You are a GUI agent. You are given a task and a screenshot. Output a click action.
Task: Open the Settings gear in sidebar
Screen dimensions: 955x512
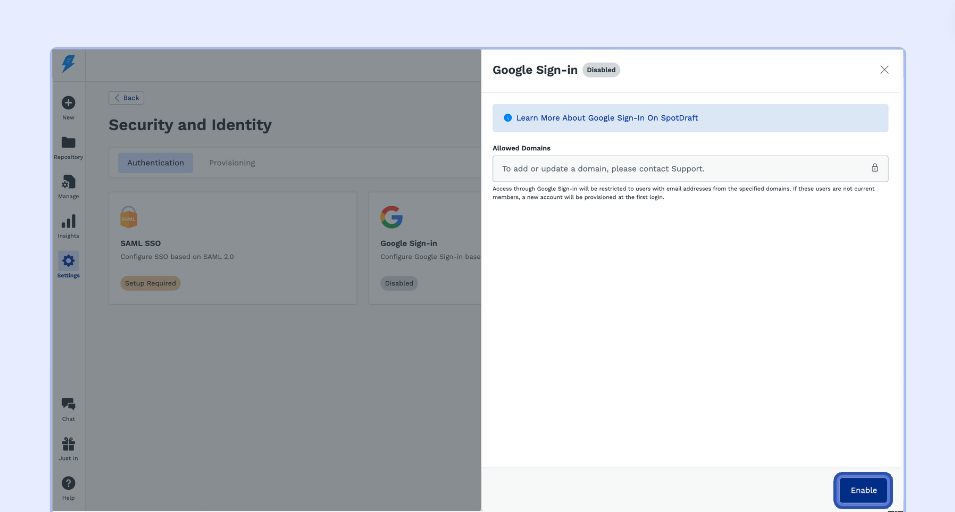(x=68, y=262)
